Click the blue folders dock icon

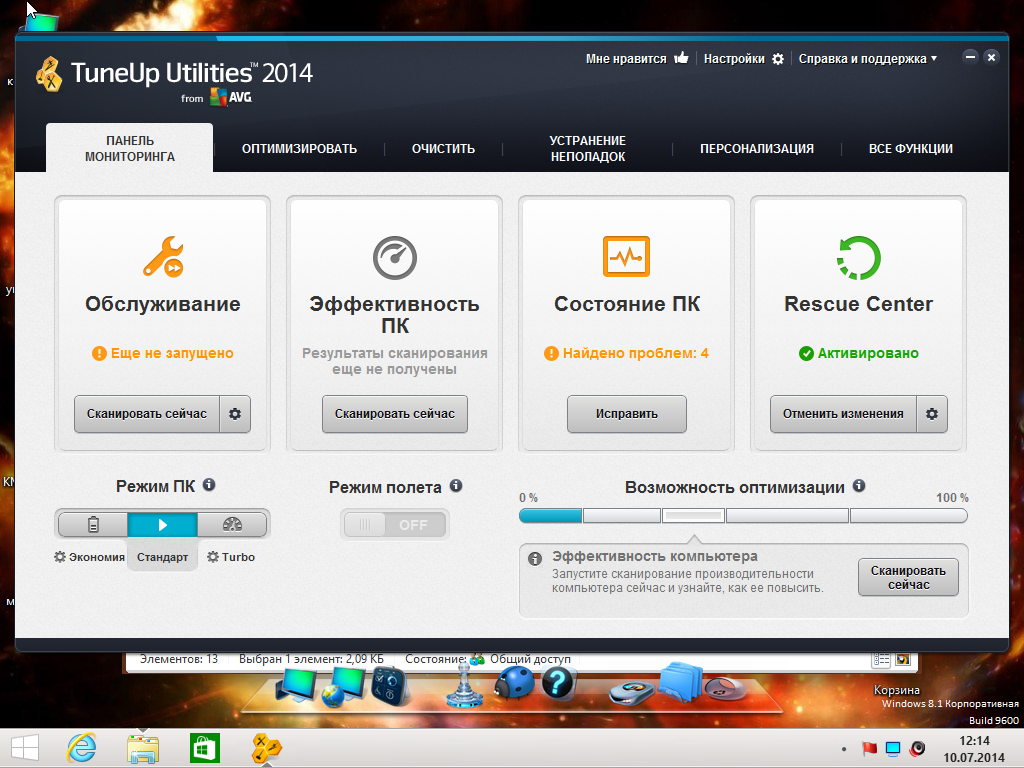(x=680, y=682)
